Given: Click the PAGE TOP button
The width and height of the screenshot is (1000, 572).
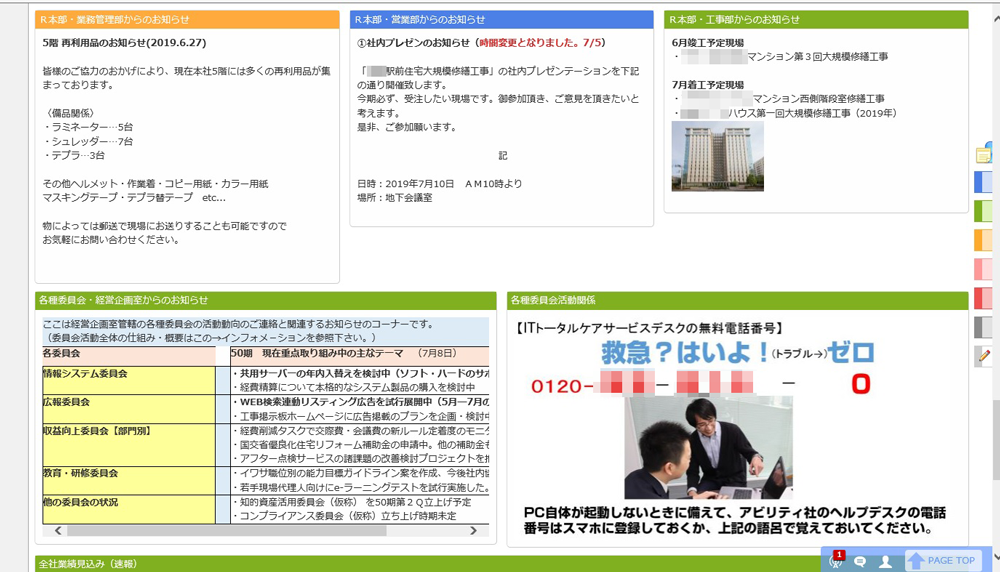Looking at the screenshot, I should click(x=941, y=561).
